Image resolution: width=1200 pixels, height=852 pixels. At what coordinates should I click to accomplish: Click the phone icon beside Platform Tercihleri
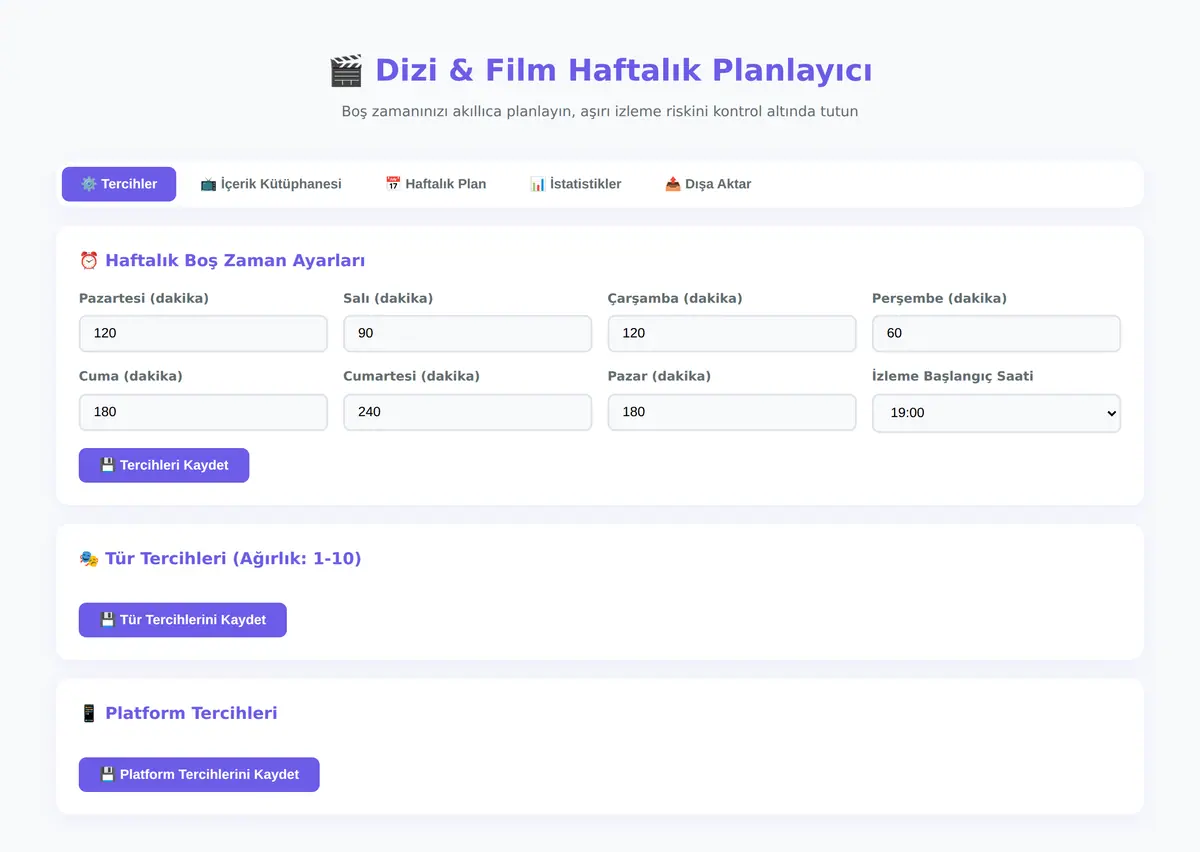pos(89,713)
